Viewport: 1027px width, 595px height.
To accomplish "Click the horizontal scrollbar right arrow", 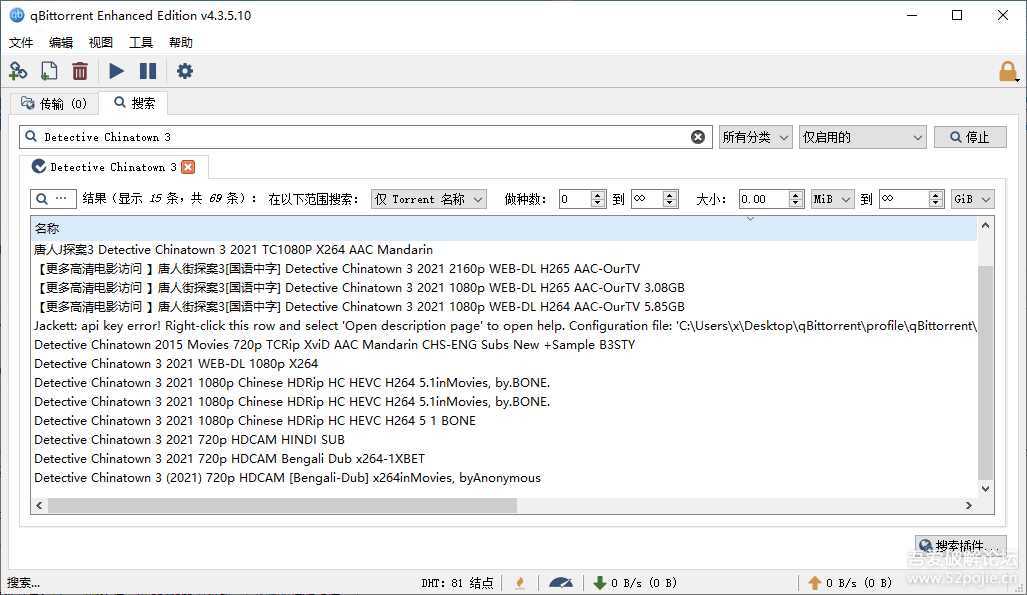I will 969,505.
